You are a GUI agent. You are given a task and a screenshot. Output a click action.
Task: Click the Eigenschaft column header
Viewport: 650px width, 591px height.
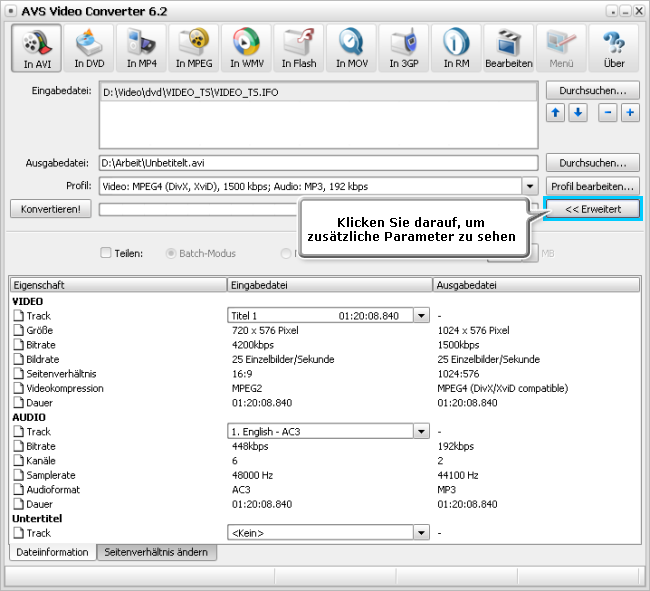tap(118, 285)
